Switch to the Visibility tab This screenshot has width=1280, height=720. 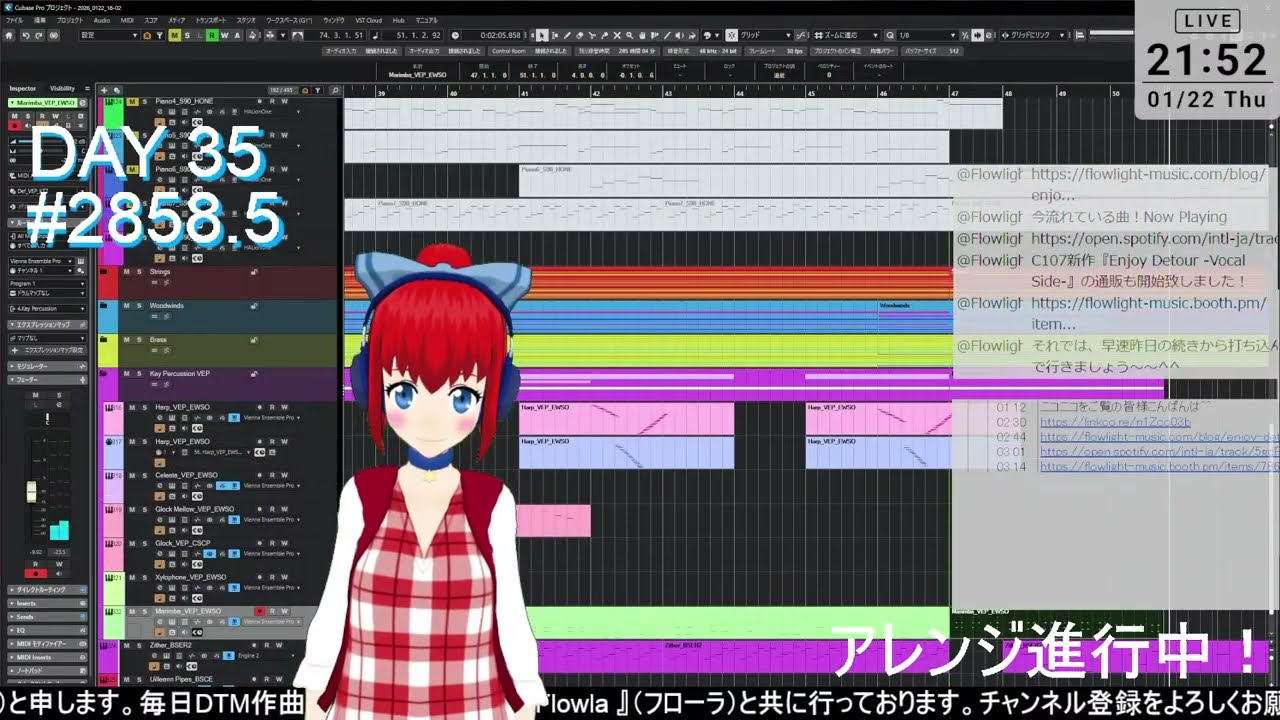[62, 88]
